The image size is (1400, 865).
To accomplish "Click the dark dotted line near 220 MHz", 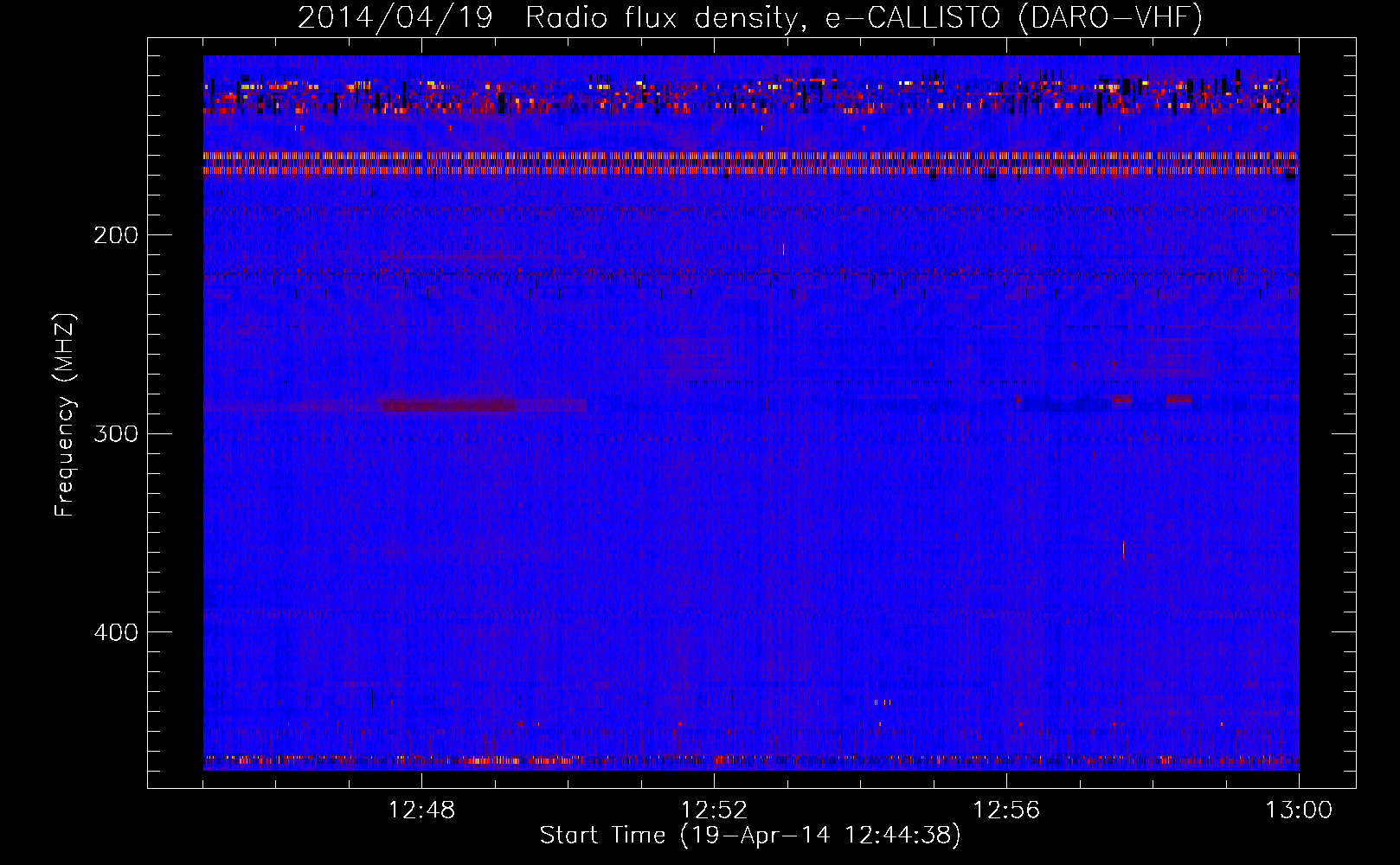I will coord(749,276).
